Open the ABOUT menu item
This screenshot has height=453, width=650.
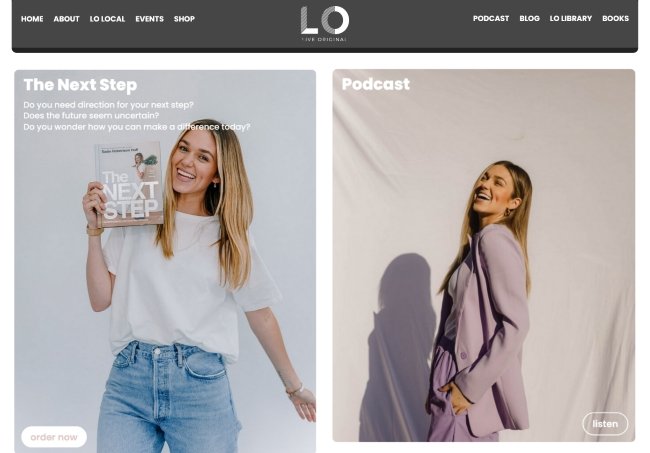(x=66, y=19)
